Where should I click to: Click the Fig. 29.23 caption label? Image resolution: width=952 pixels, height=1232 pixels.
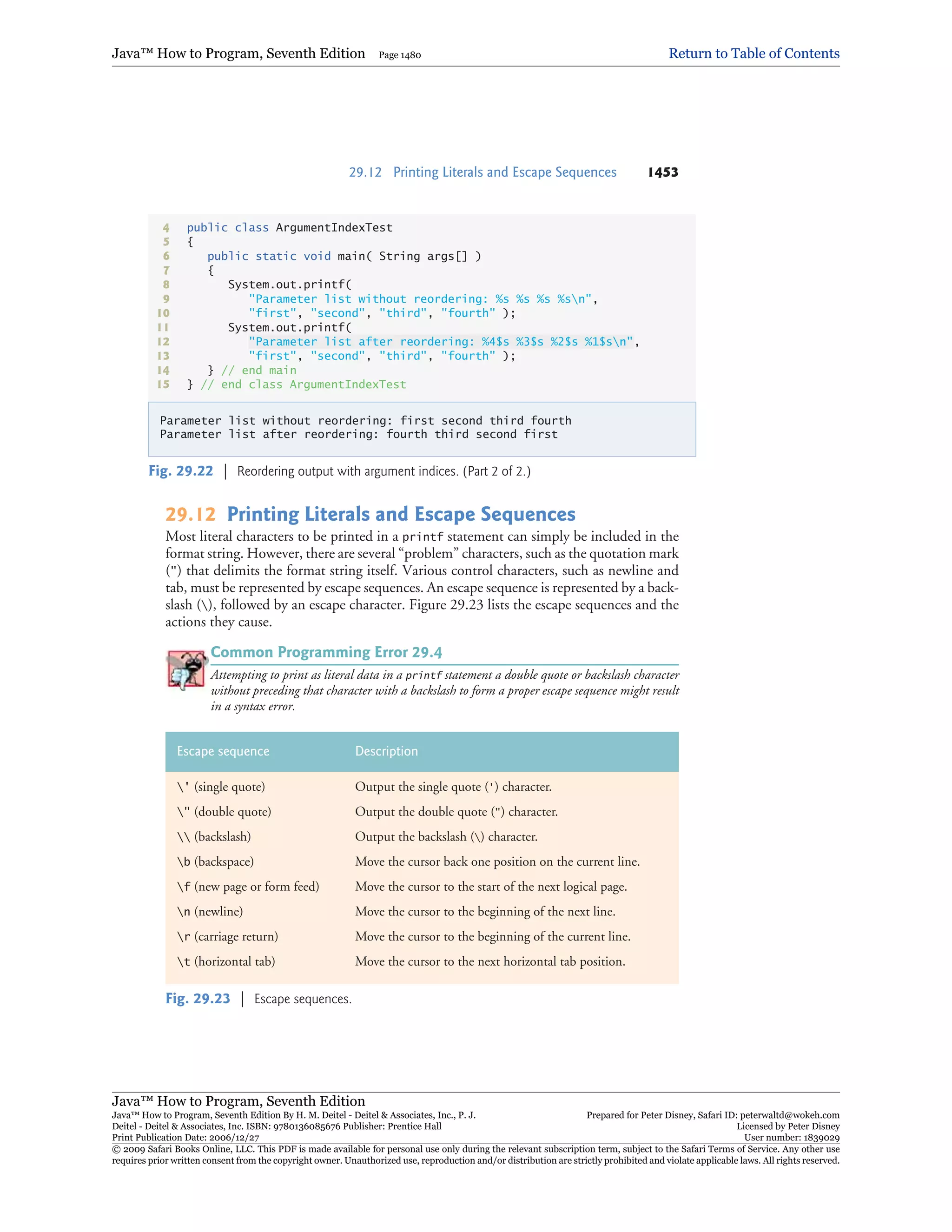[198, 999]
